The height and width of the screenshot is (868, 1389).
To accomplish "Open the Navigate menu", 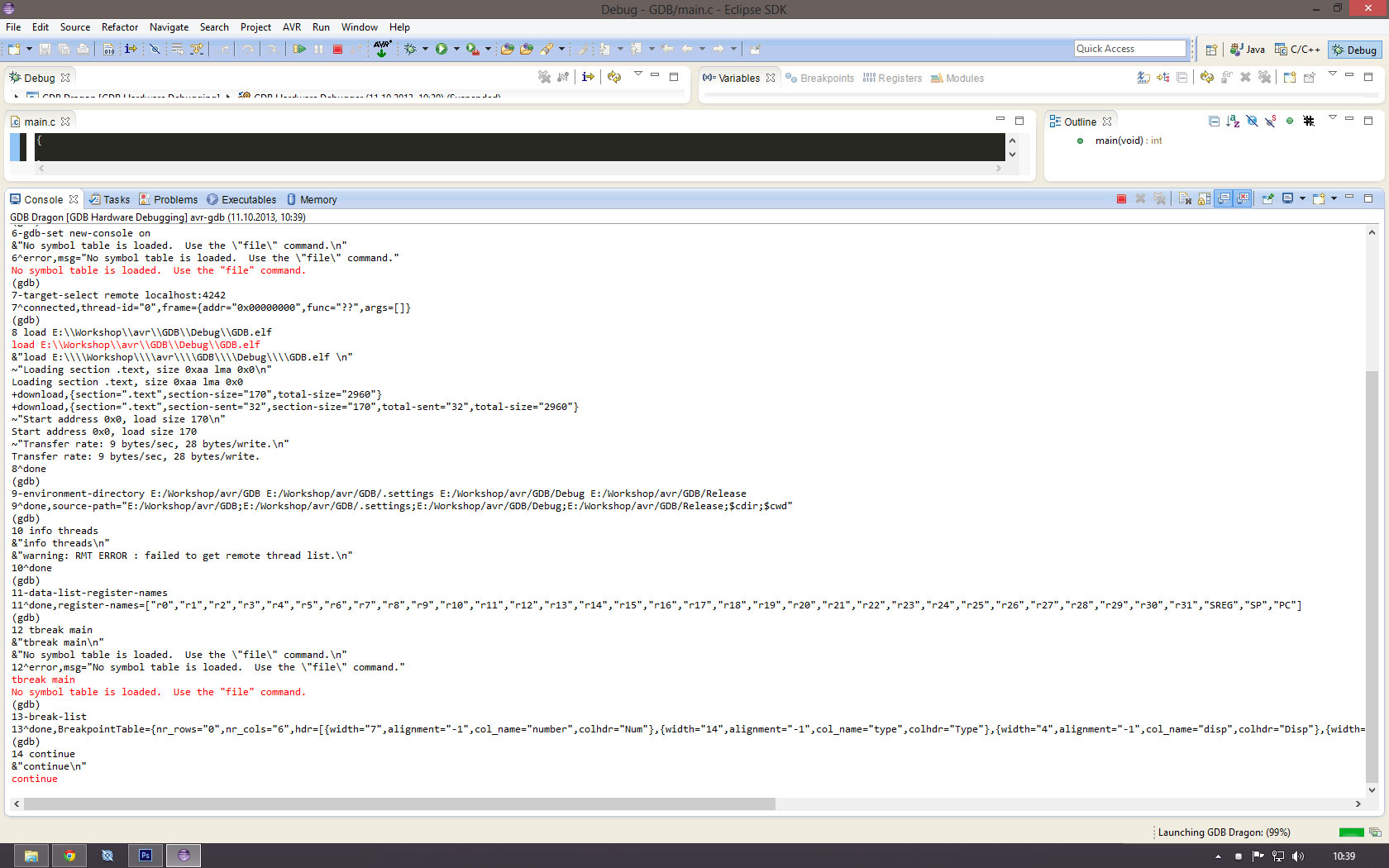I will [169, 27].
